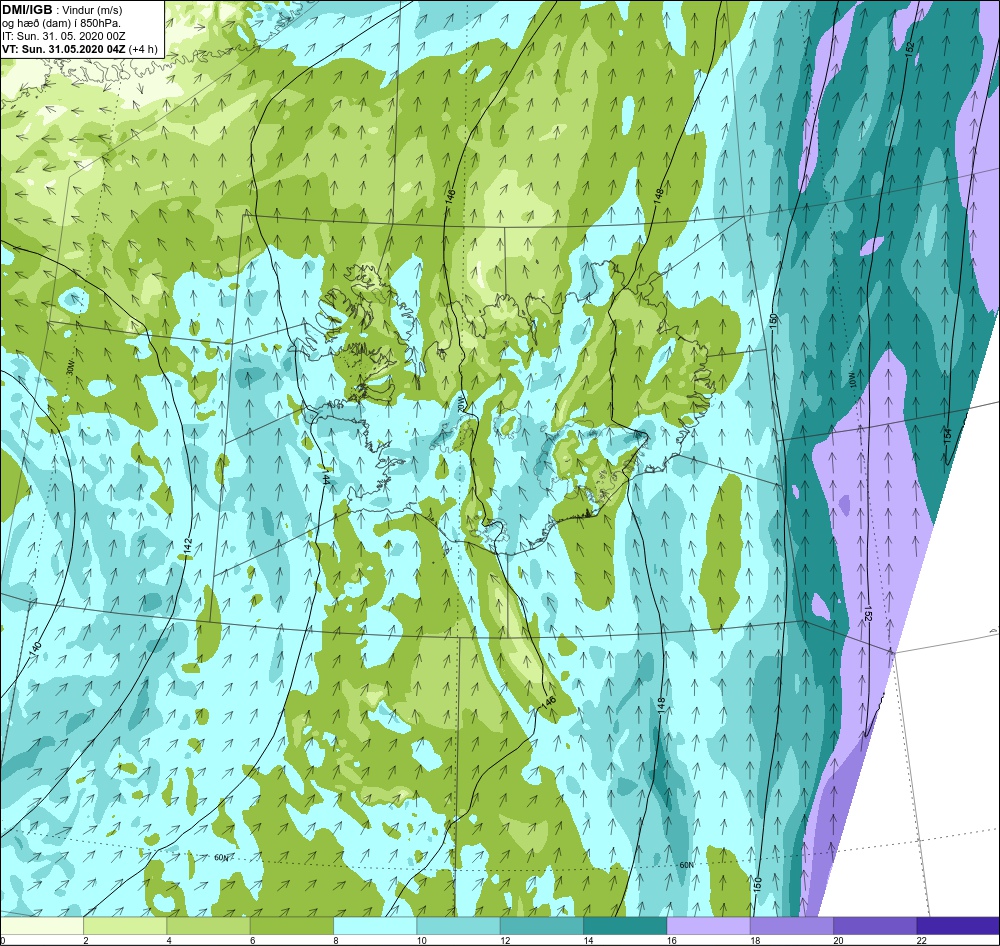Click the 146 contour label south of Iceland
Viewport: 1000px width, 946px height.
coord(548,701)
